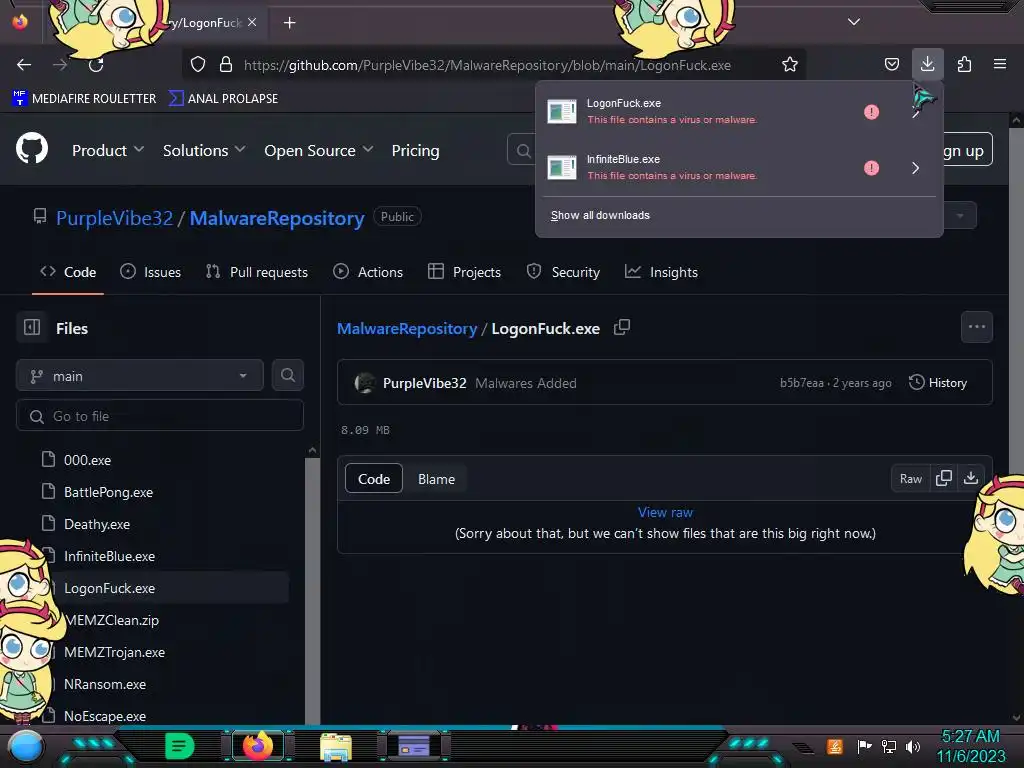List all tabs using the chevron
Image resolution: width=1024 pixels, height=768 pixels.
coord(854,22)
